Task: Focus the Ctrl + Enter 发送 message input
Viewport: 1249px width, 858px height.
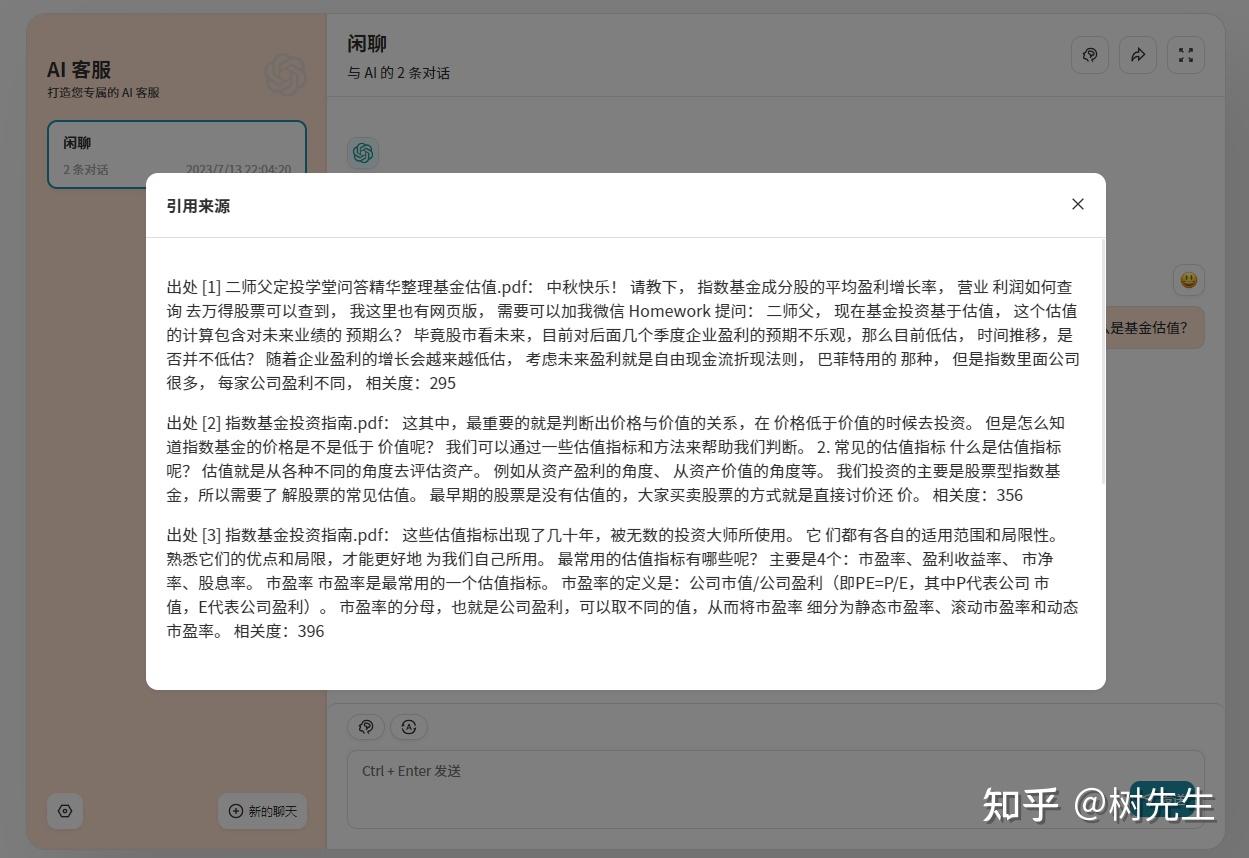Action: coord(776,789)
